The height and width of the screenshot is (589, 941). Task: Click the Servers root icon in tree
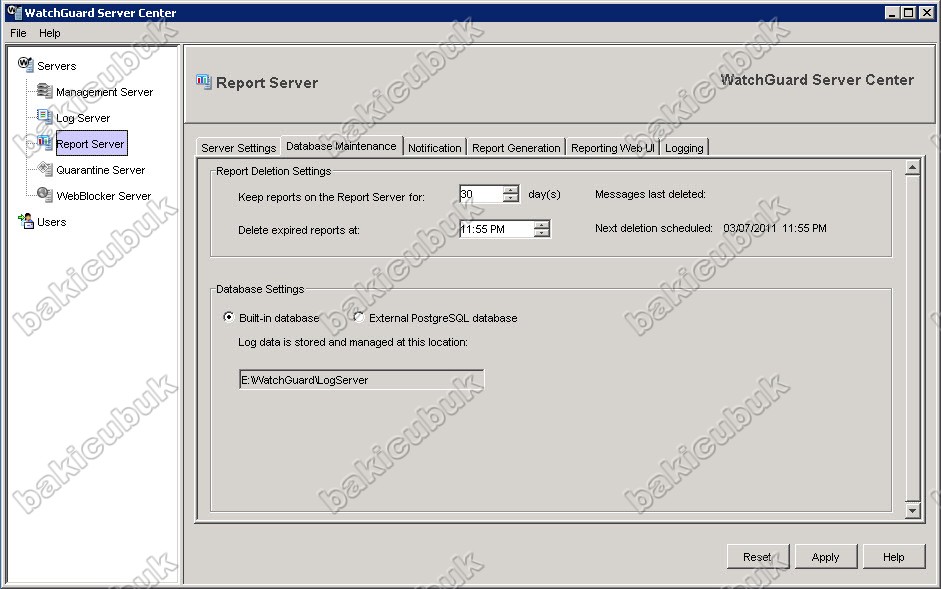pos(26,64)
